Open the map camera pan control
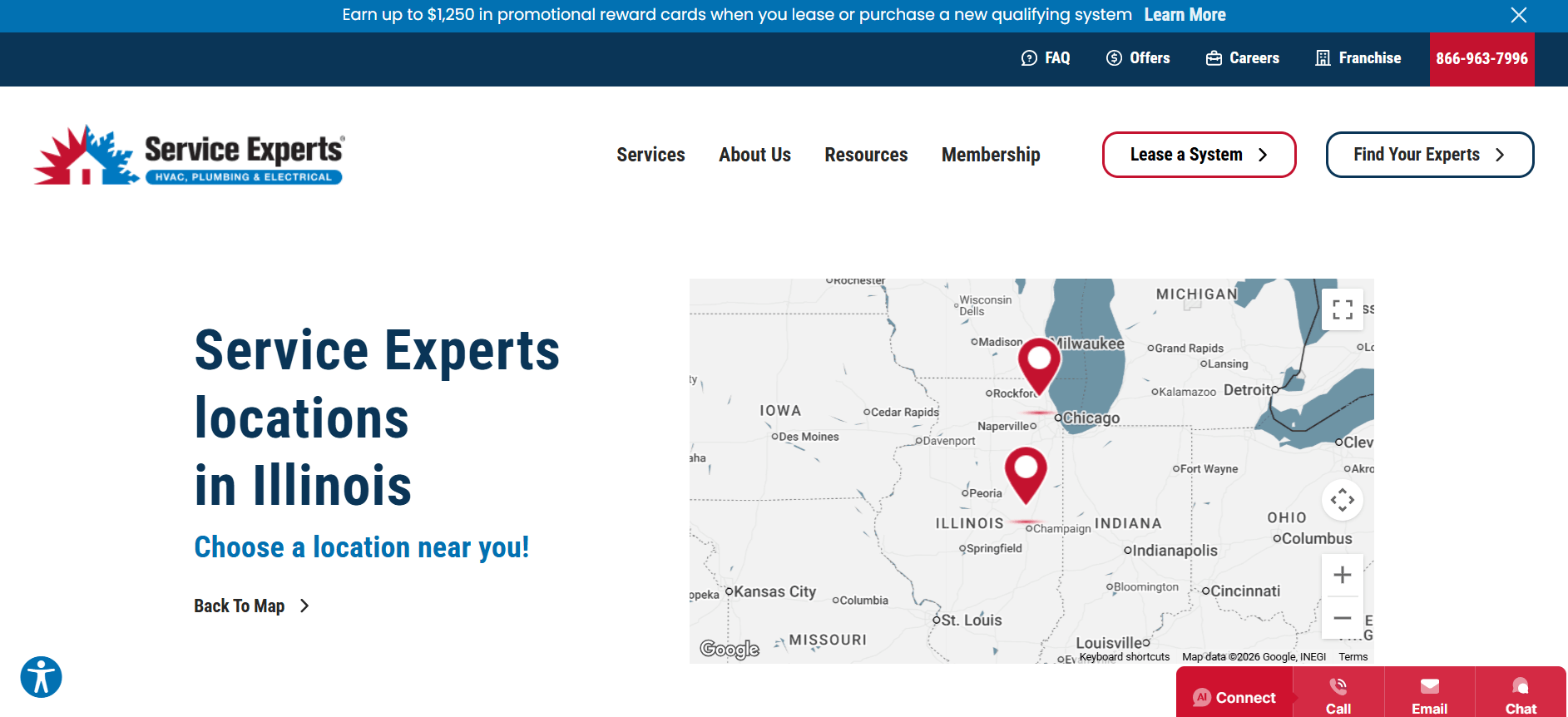Screen dimensions: 1568x717 [x=1342, y=500]
